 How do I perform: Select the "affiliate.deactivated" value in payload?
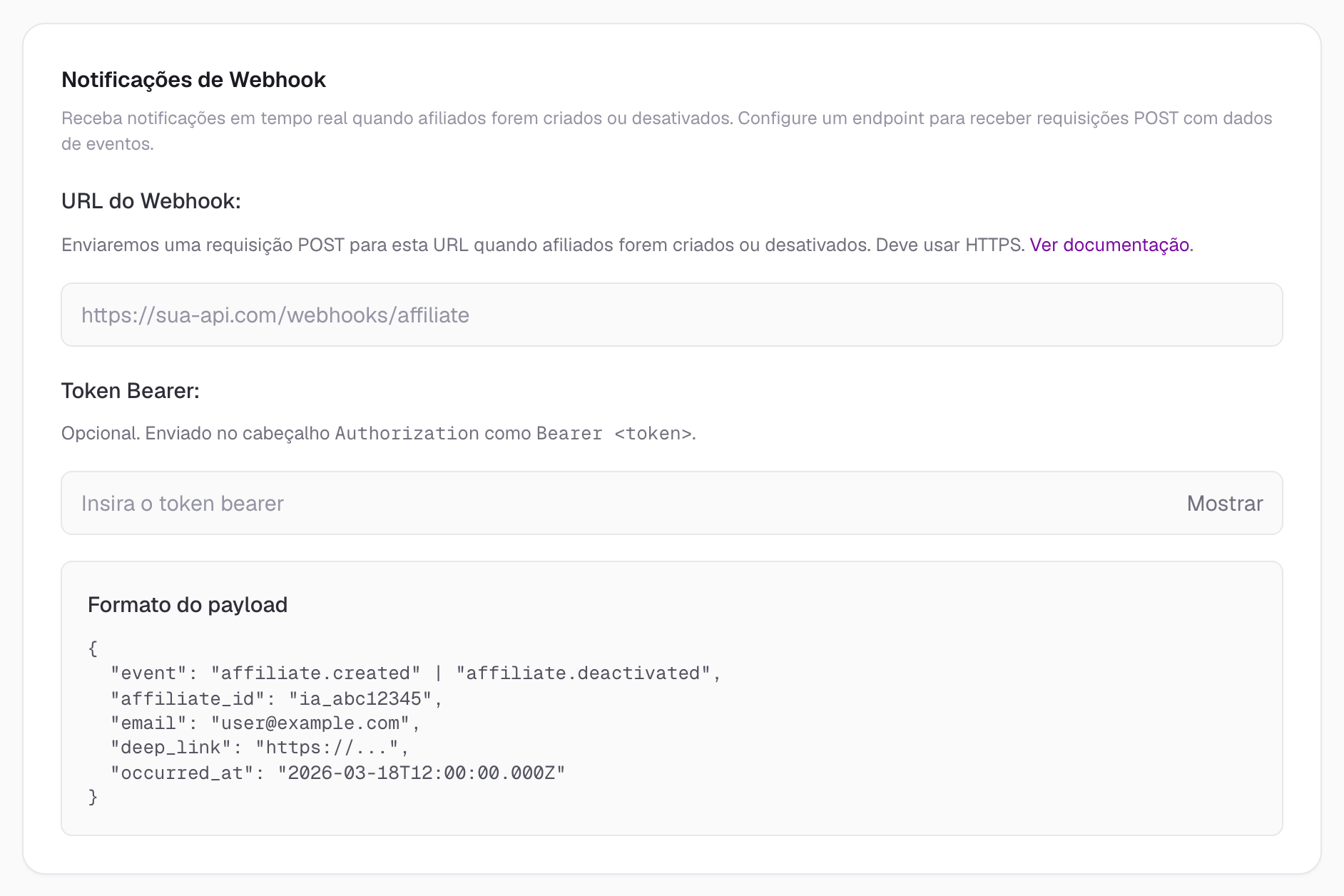click(583, 673)
